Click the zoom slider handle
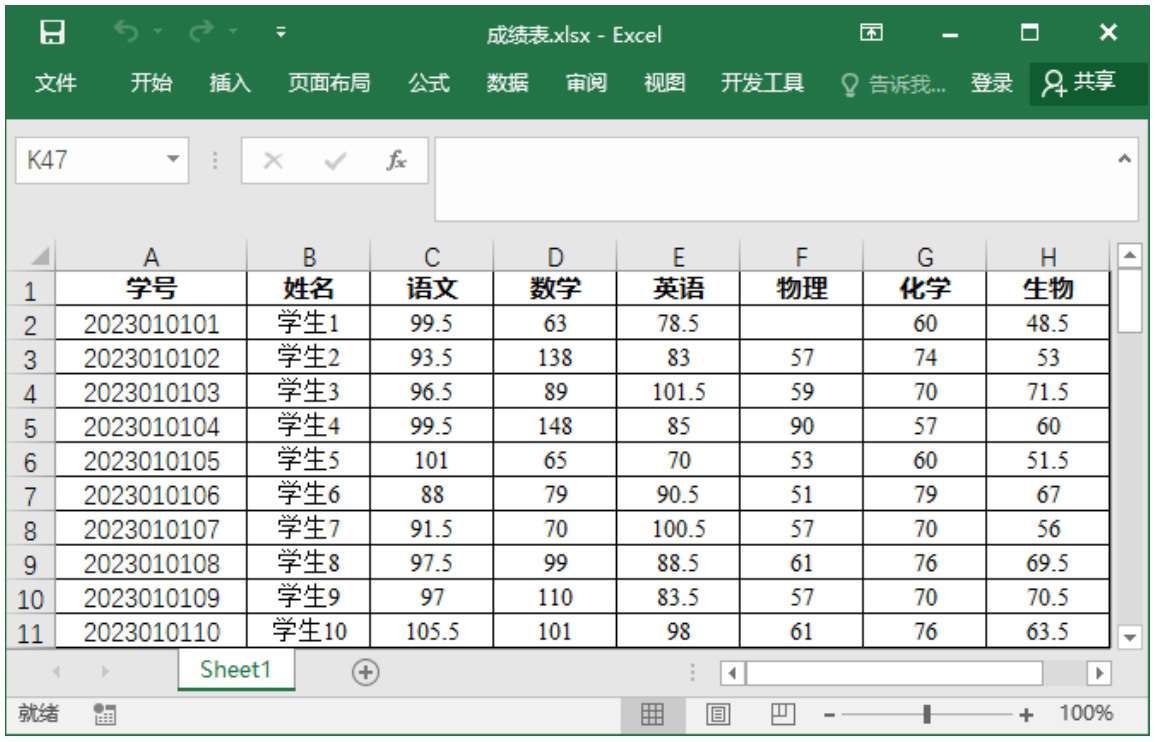The image size is (1155, 742). (x=927, y=714)
